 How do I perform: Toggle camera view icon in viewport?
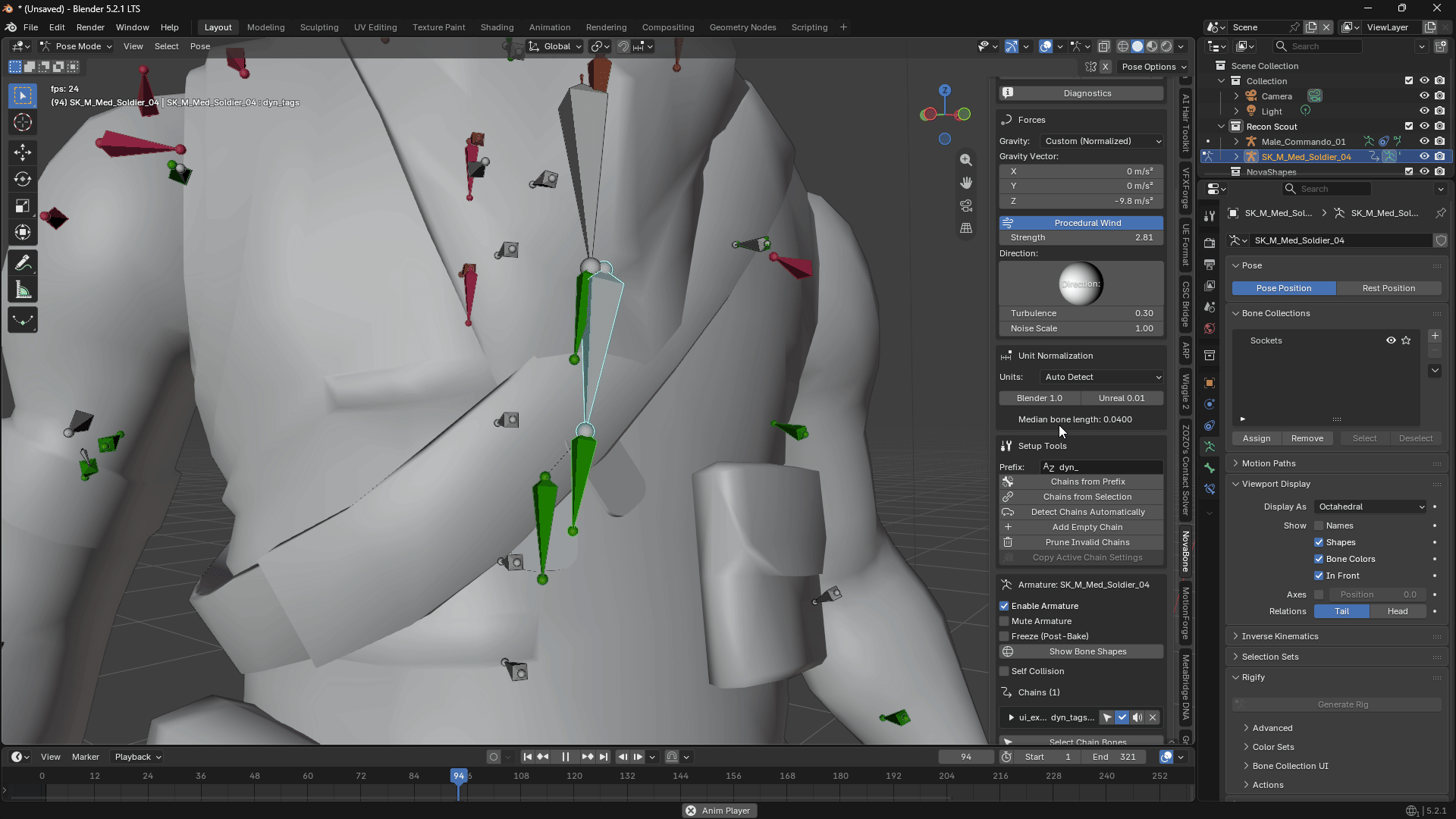pyautogui.click(x=965, y=206)
